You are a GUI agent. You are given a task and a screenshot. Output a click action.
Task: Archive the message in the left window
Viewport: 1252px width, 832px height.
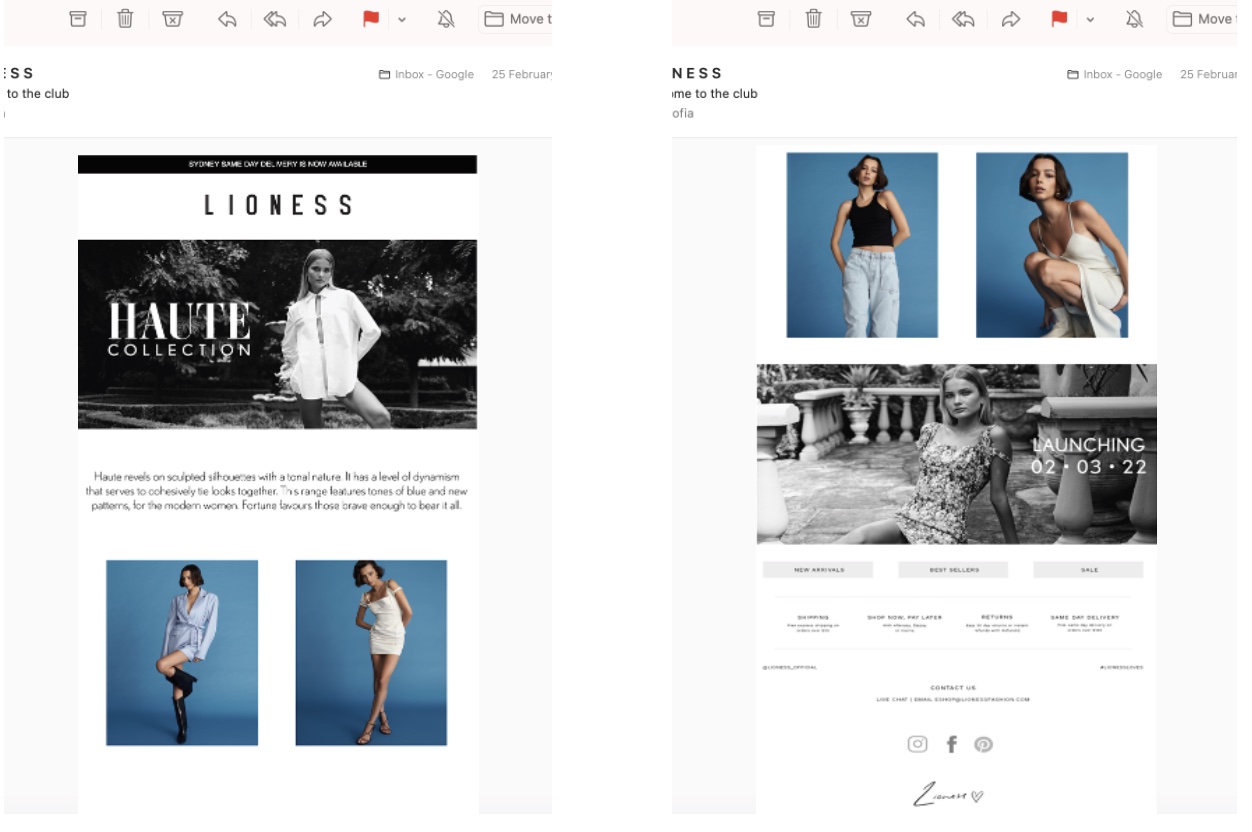tap(77, 18)
